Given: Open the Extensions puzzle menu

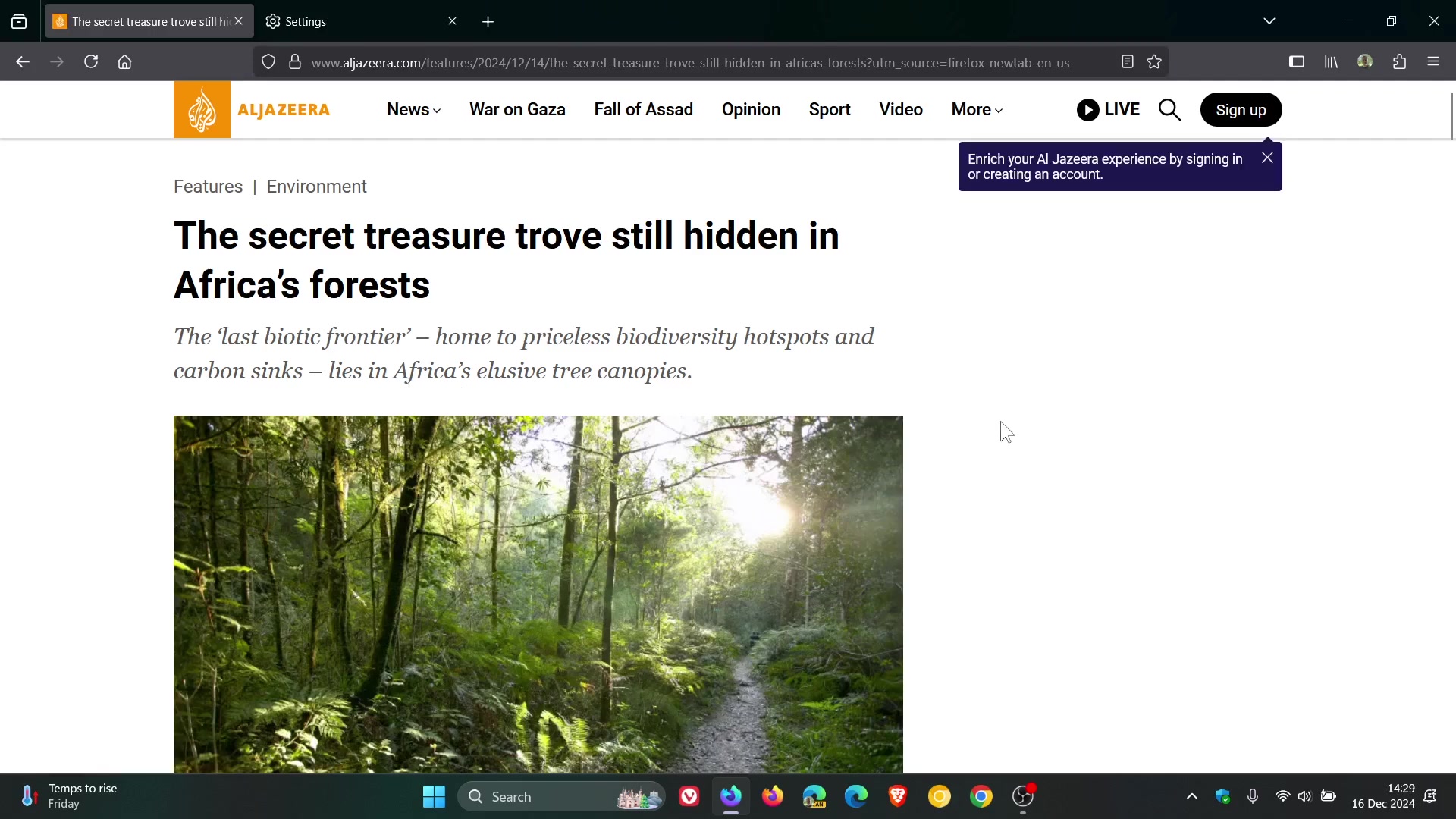Looking at the screenshot, I should (x=1400, y=62).
